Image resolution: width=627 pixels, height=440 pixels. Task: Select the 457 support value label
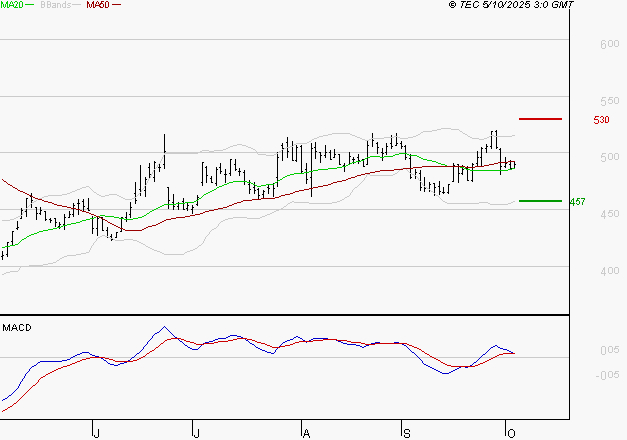coord(577,202)
